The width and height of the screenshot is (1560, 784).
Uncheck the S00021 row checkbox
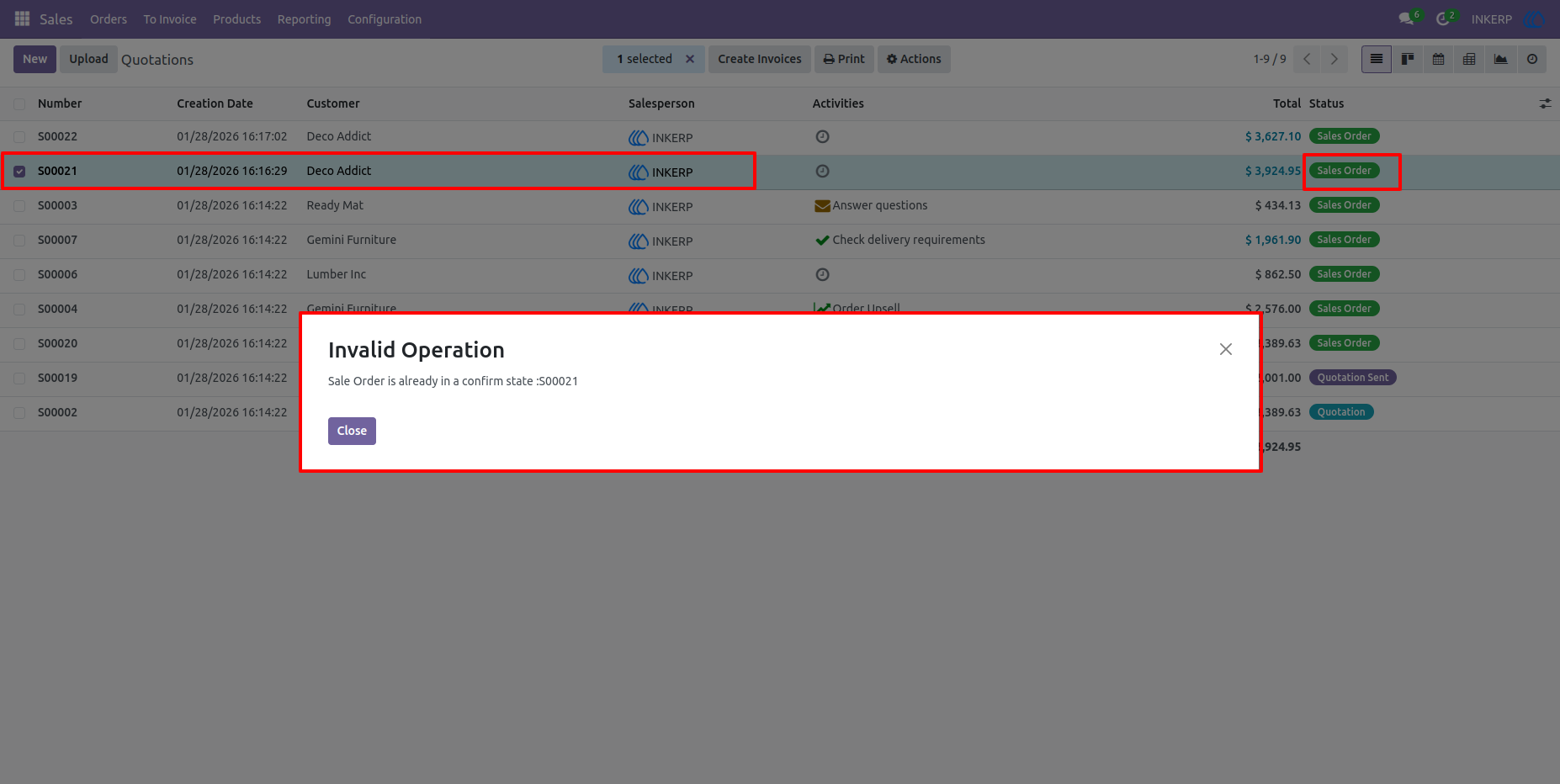click(19, 172)
